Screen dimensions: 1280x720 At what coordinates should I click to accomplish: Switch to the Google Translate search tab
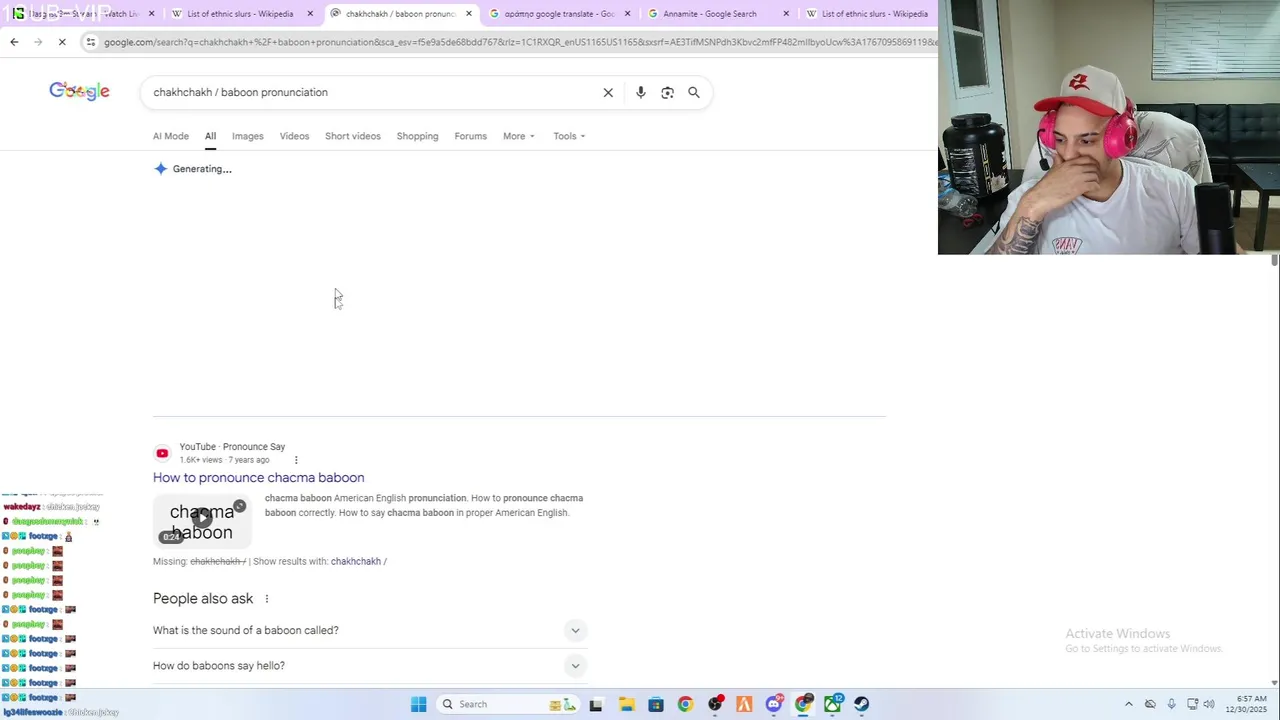coord(561,14)
